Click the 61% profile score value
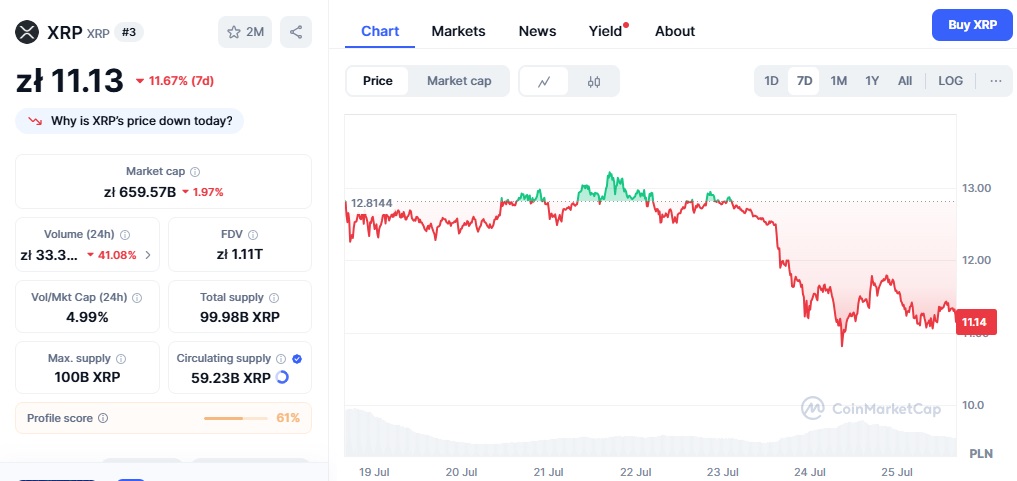The height and width of the screenshot is (481, 1017). pos(288,418)
